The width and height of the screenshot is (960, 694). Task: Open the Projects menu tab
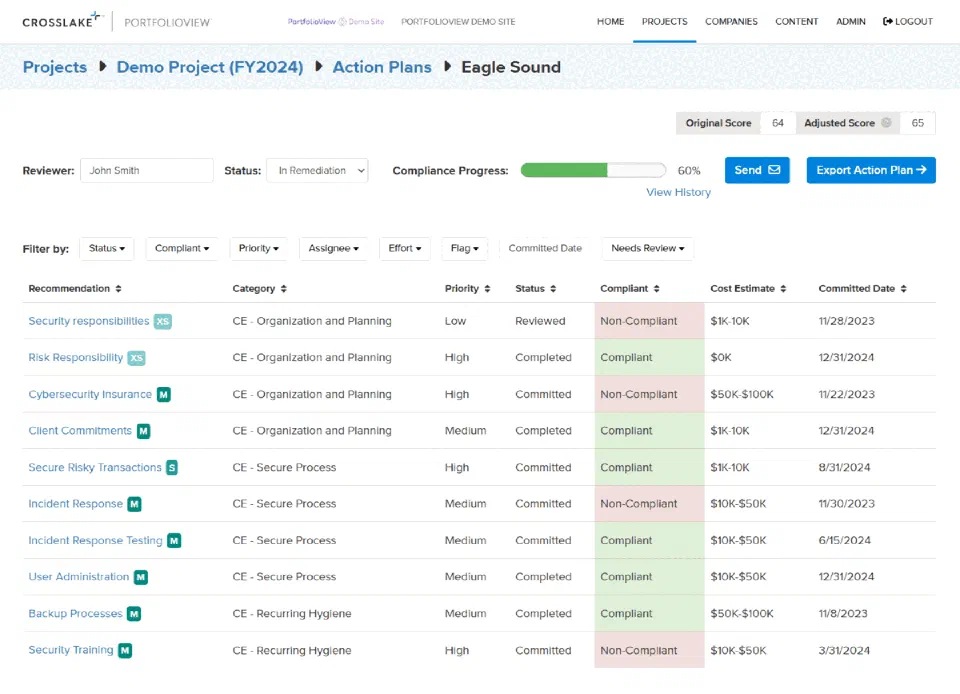click(664, 21)
